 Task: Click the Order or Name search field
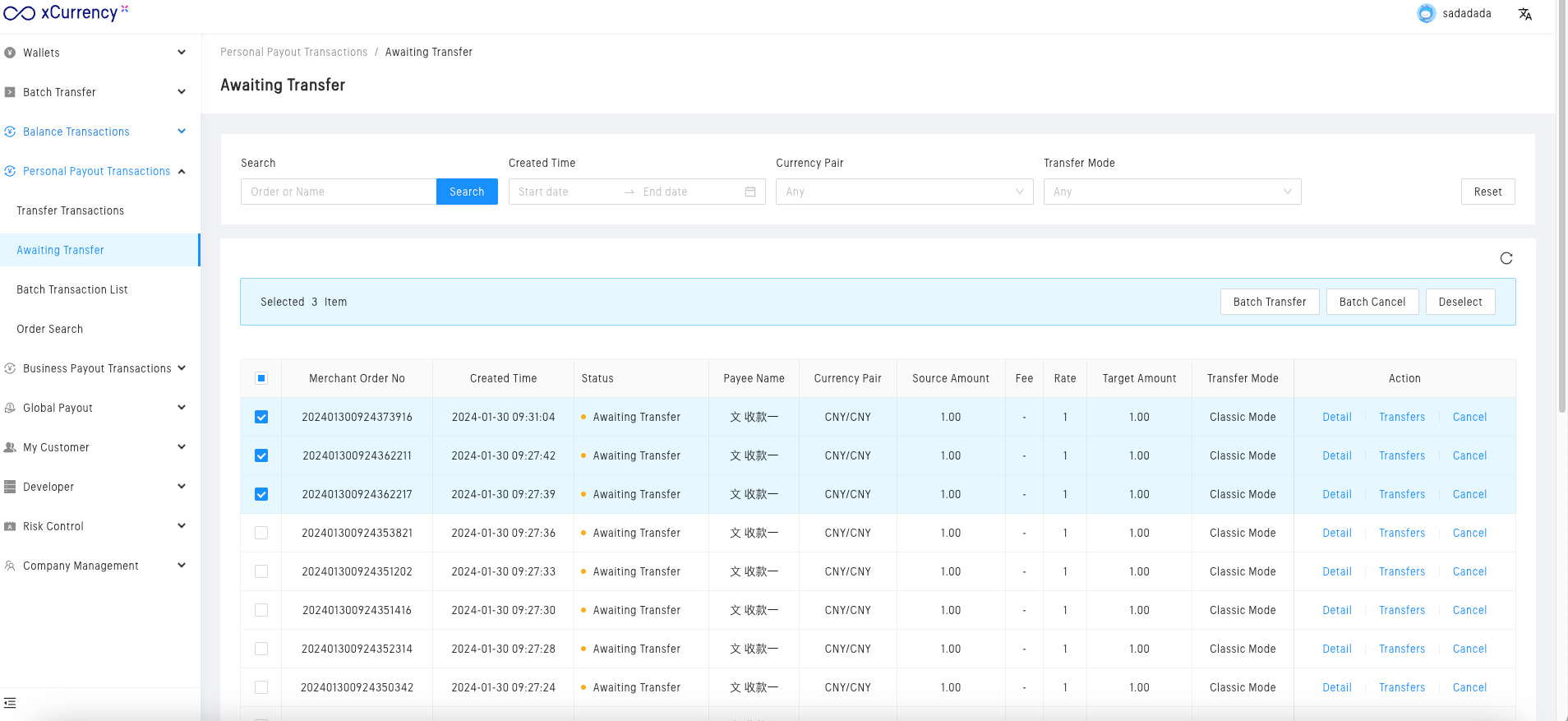click(339, 192)
